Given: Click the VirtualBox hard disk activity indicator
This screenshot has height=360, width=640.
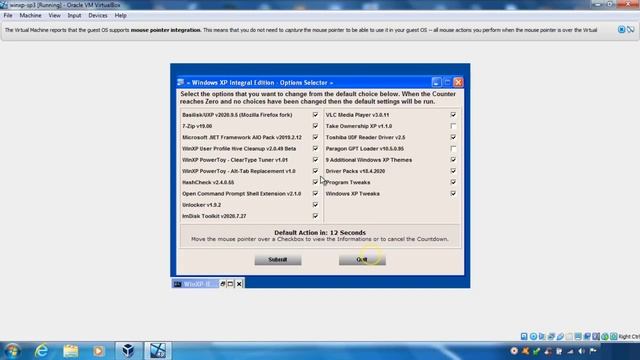Looking at the screenshot, I should tap(524, 336).
